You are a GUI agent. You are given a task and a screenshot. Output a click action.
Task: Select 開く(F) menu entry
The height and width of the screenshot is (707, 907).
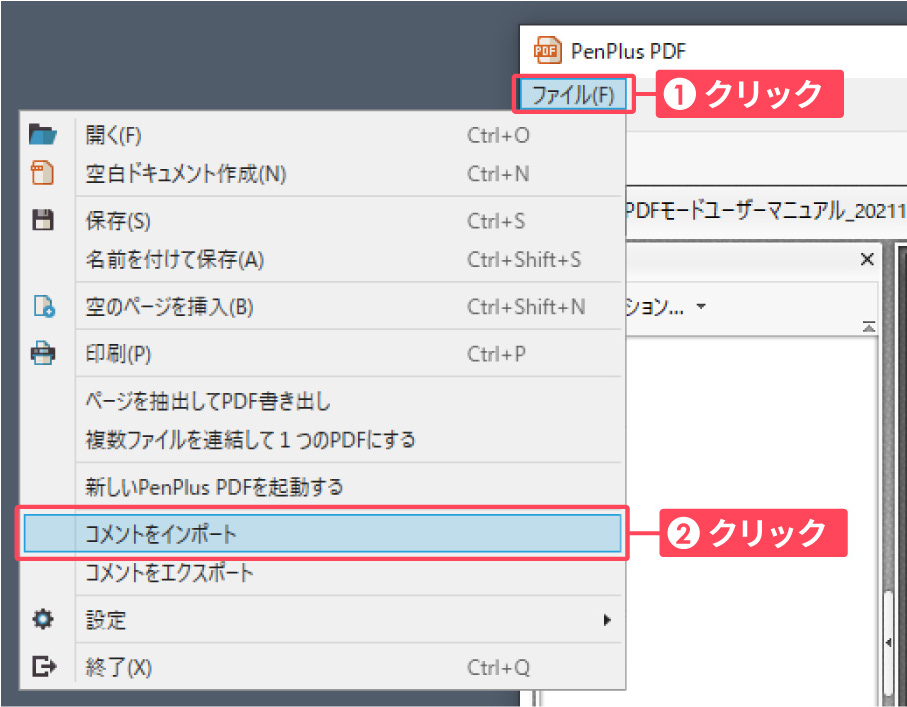click(x=322, y=135)
